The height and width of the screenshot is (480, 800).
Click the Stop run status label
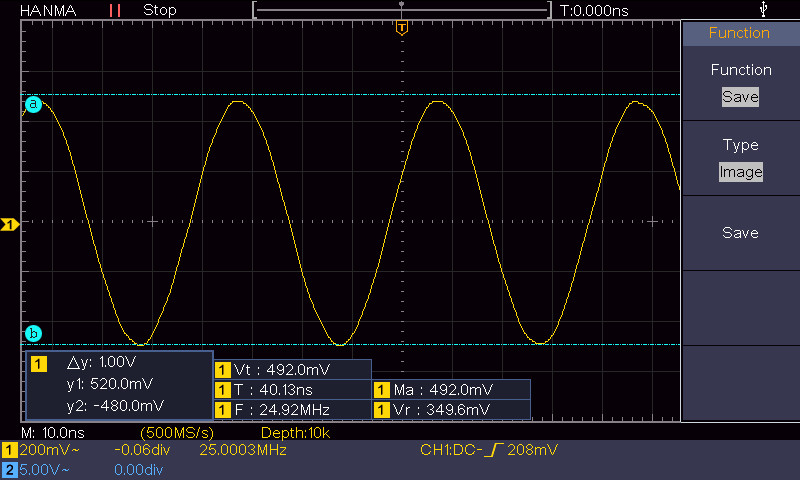click(160, 10)
